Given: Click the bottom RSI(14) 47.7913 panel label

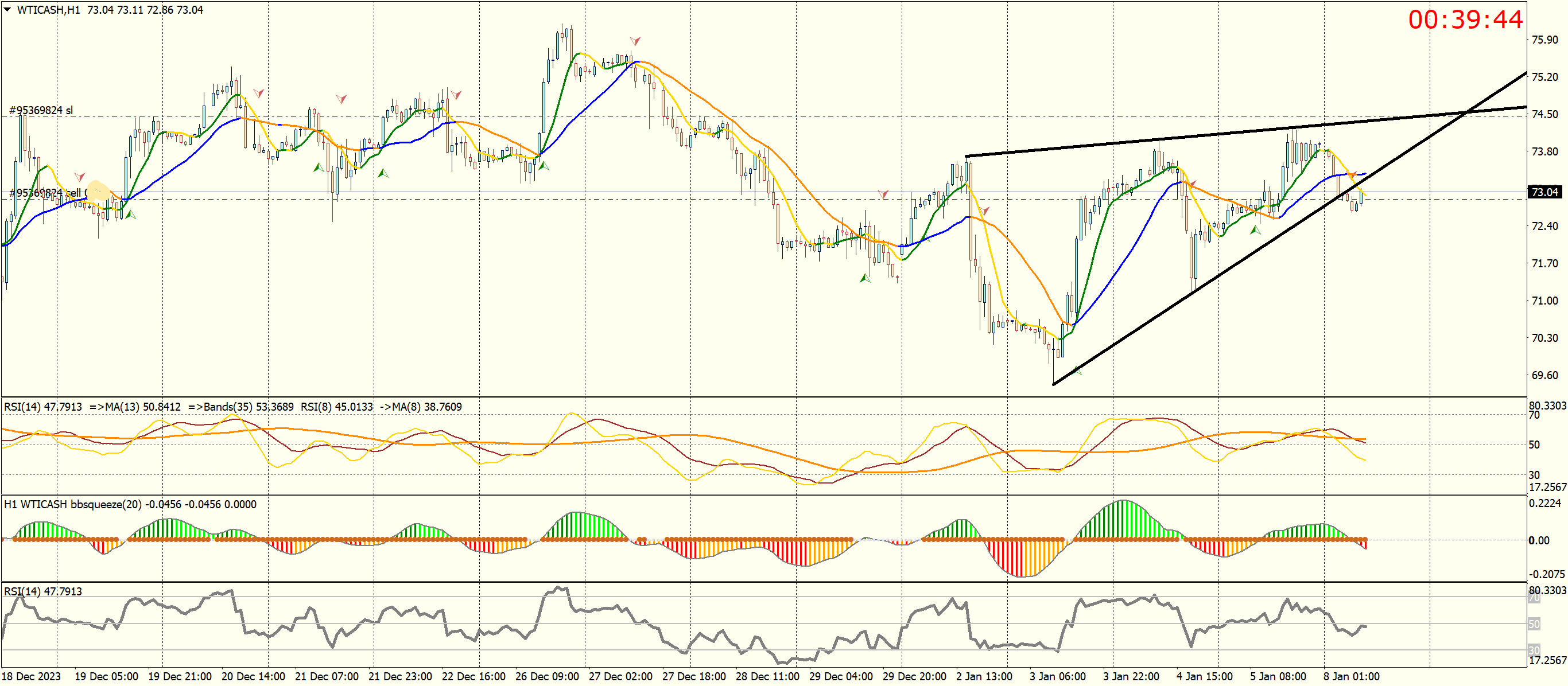Looking at the screenshot, I should [x=42, y=591].
